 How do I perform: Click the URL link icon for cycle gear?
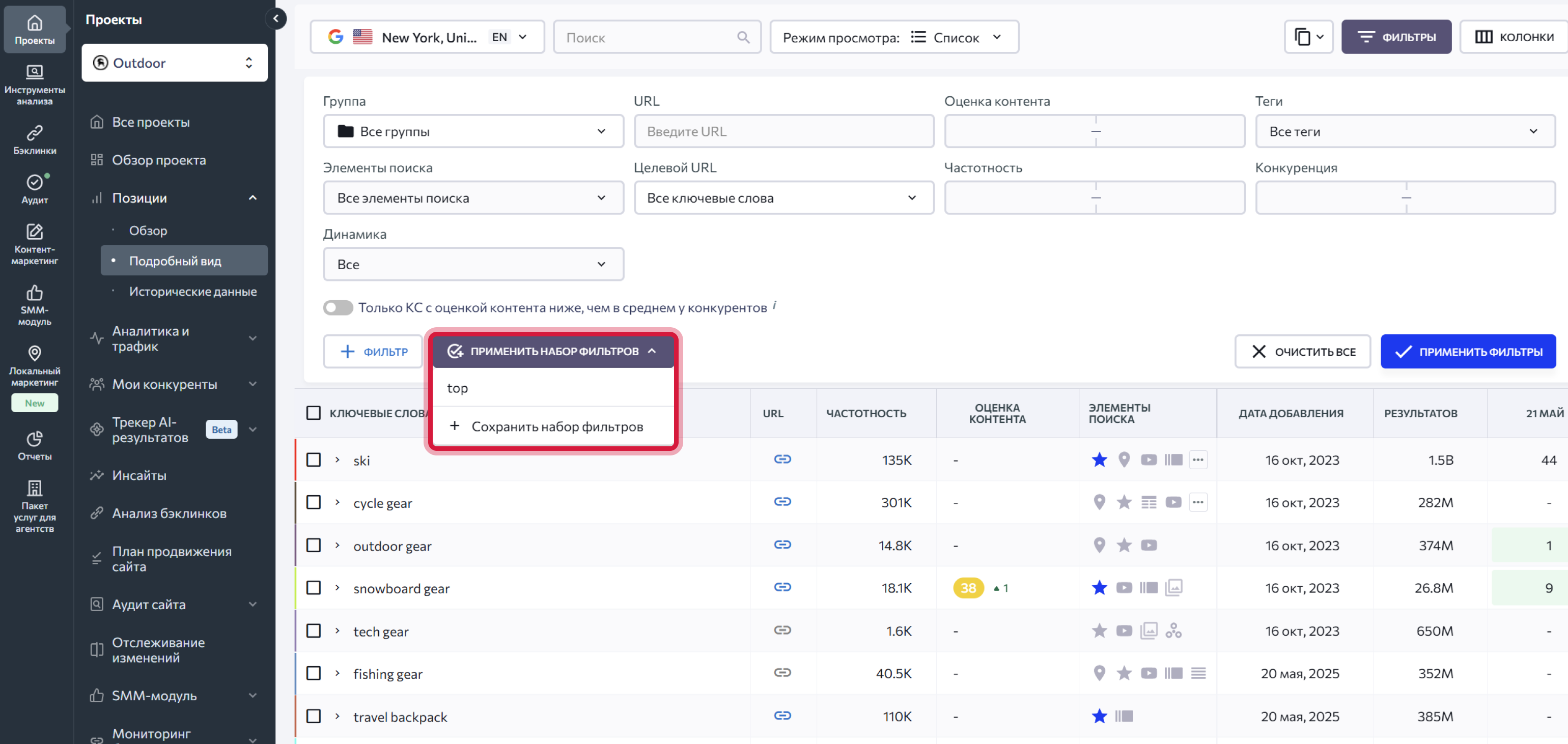(782, 502)
